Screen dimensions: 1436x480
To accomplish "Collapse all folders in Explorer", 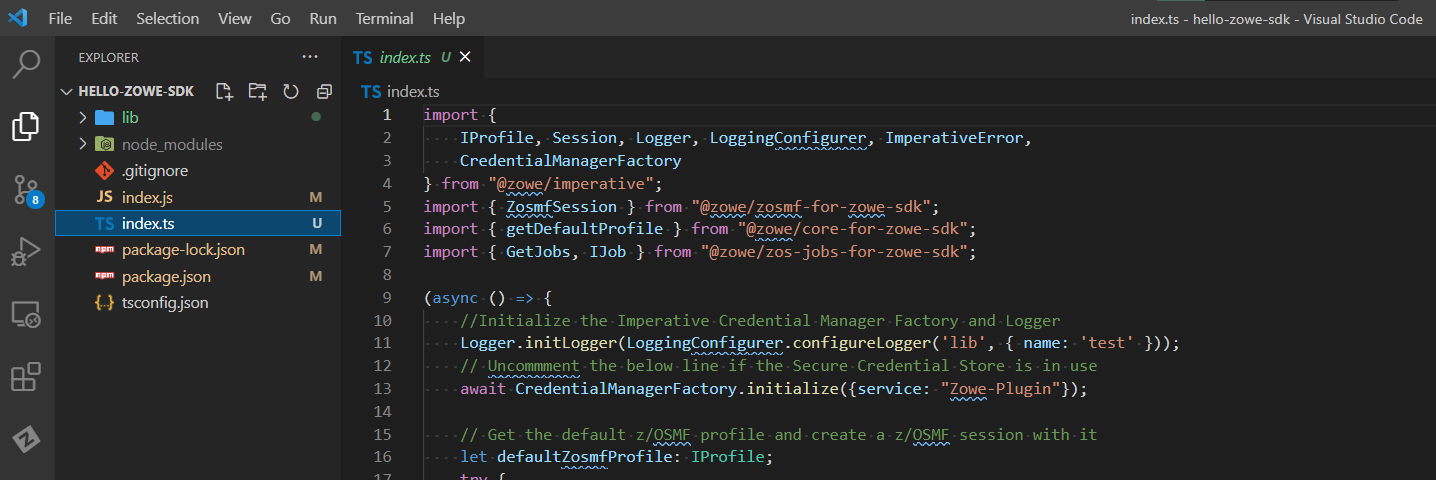I will click(x=324, y=92).
